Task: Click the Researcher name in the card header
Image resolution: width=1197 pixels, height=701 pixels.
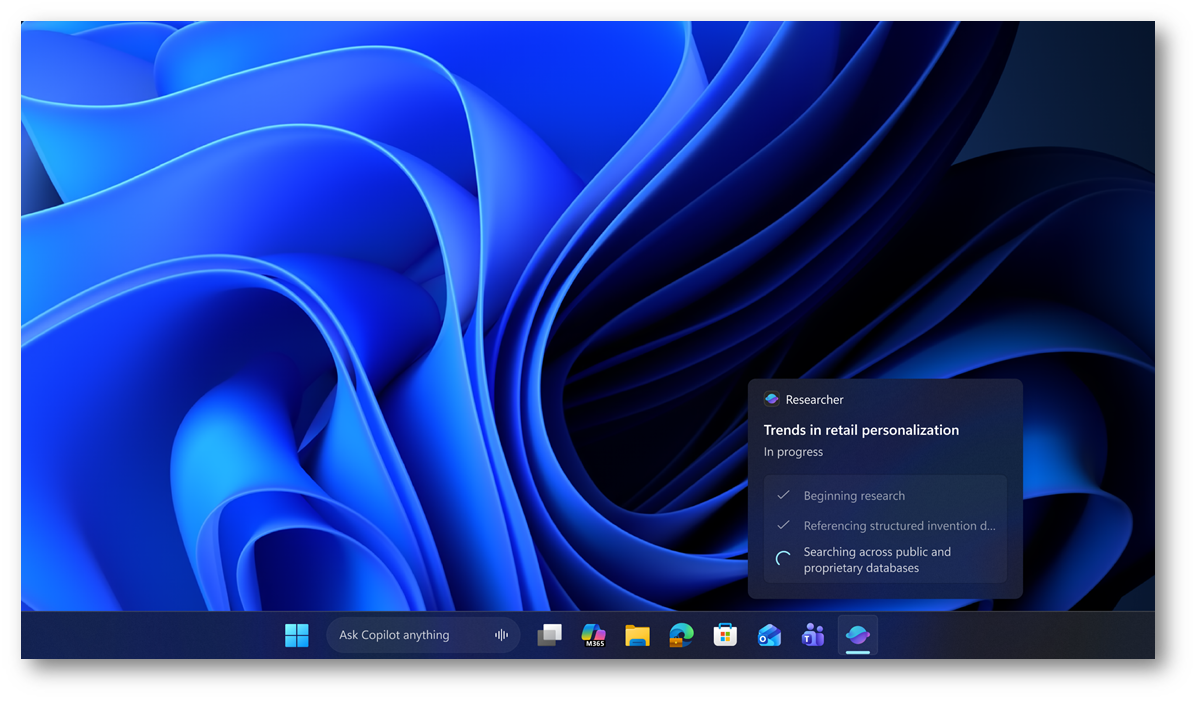Action: point(814,400)
